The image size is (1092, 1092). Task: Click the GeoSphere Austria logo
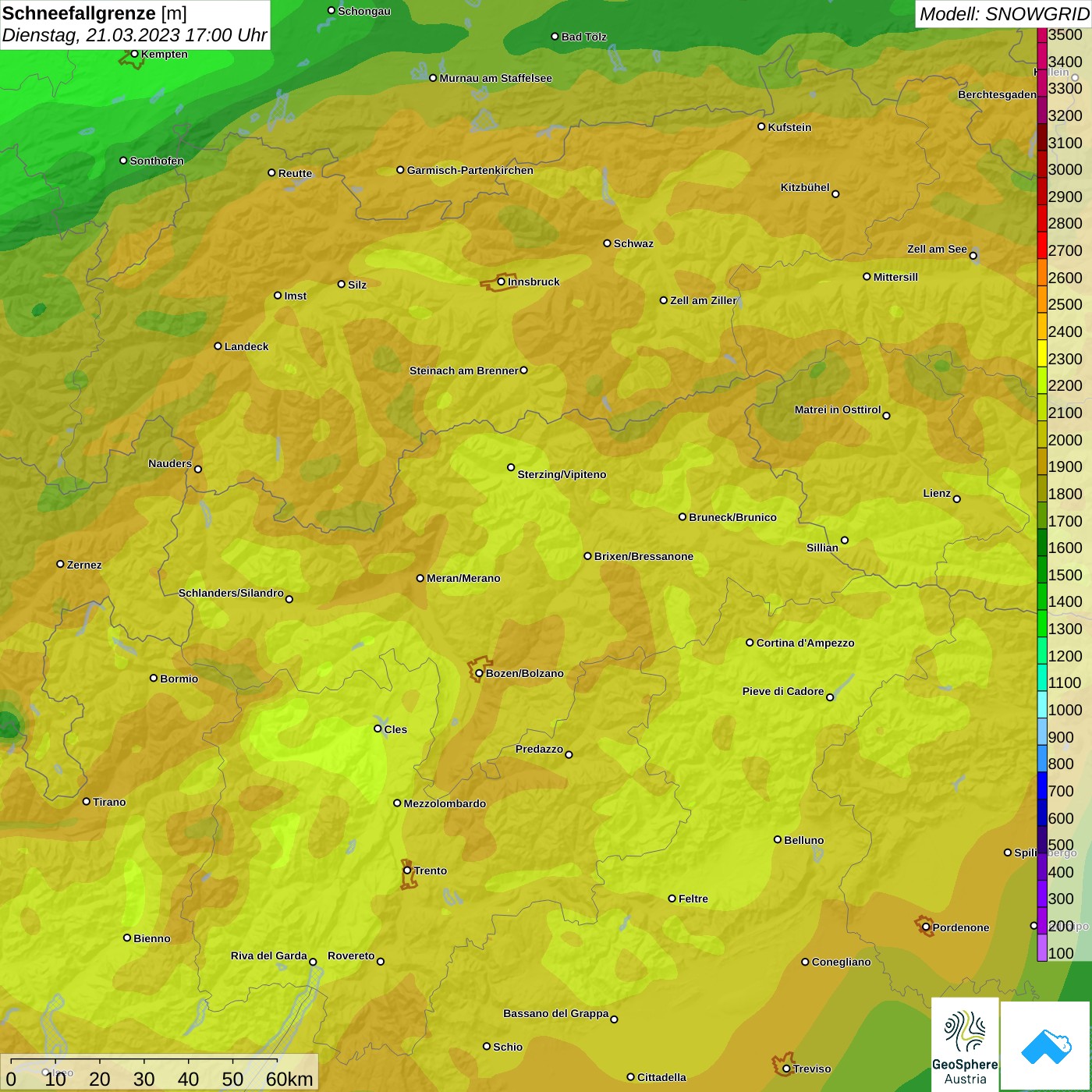965,1044
